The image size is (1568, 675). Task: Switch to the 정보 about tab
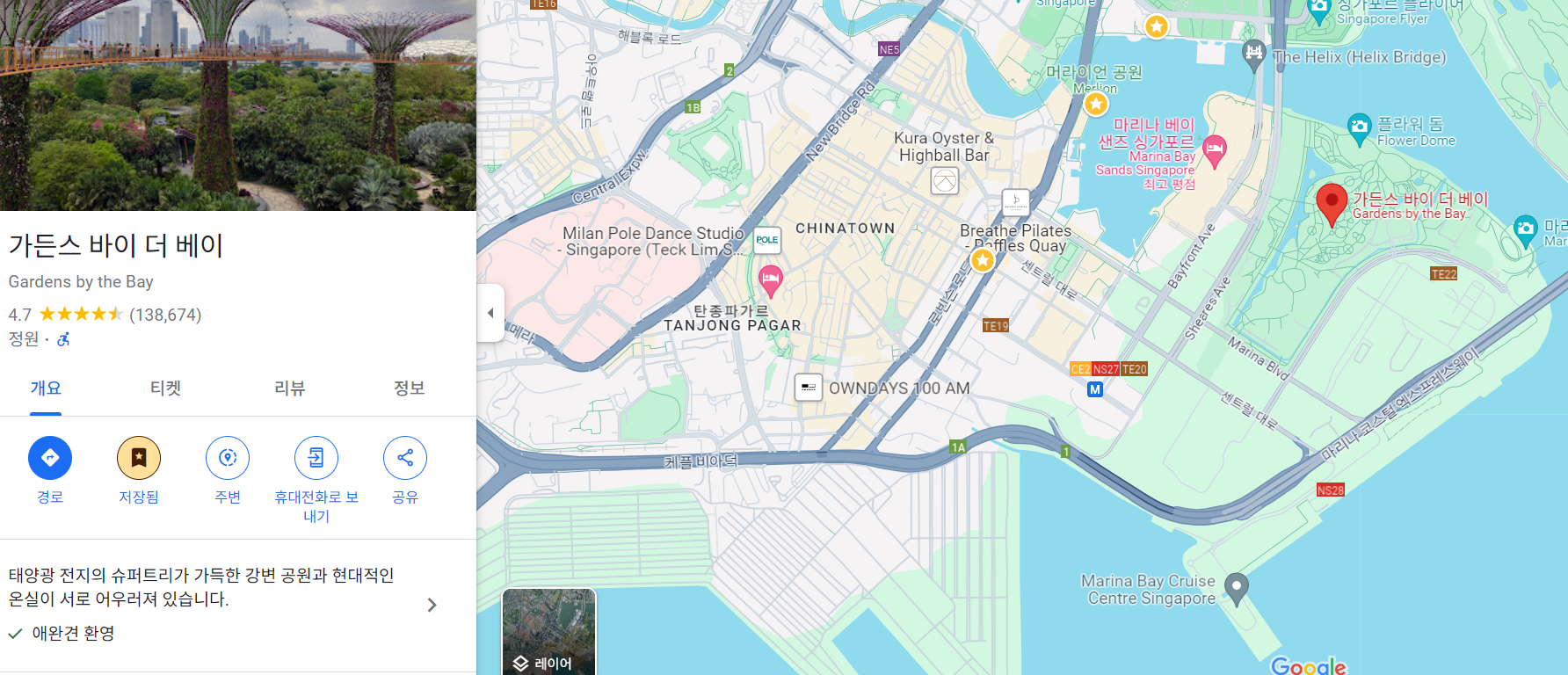pyautogui.click(x=409, y=388)
